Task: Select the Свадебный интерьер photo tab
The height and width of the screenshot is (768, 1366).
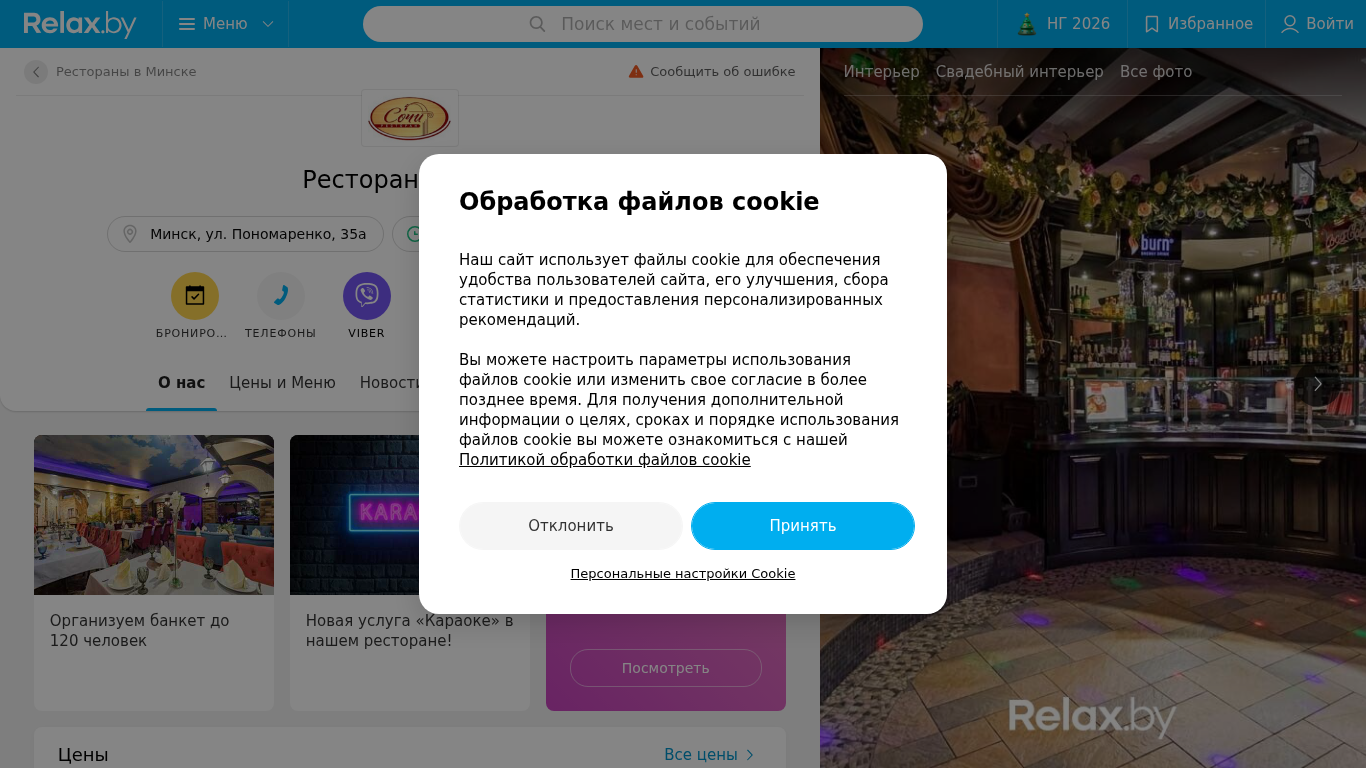Action: tap(1019, 72)
